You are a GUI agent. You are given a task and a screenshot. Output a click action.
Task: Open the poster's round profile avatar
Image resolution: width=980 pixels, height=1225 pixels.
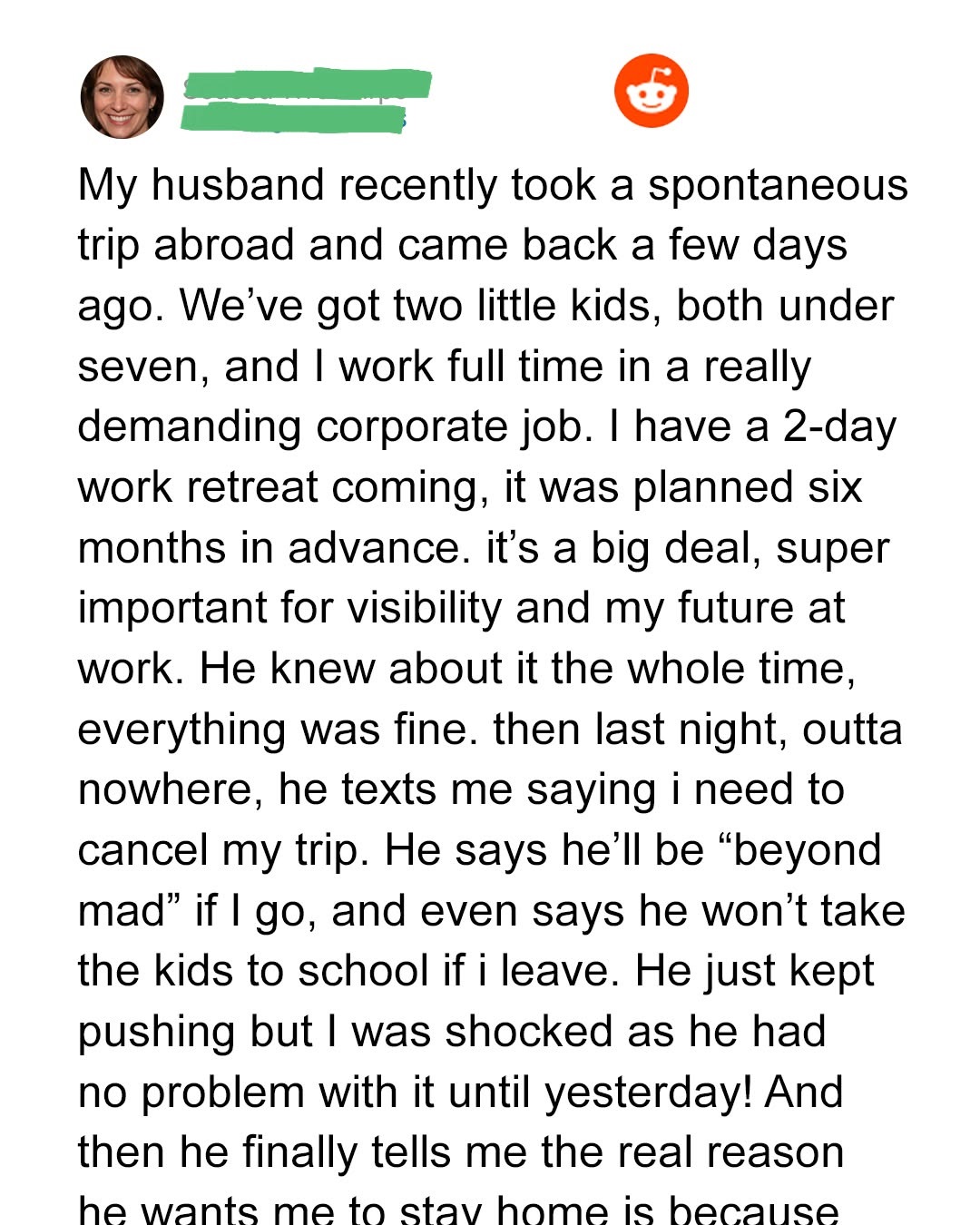pyautogui.click(x=122, y=97)
